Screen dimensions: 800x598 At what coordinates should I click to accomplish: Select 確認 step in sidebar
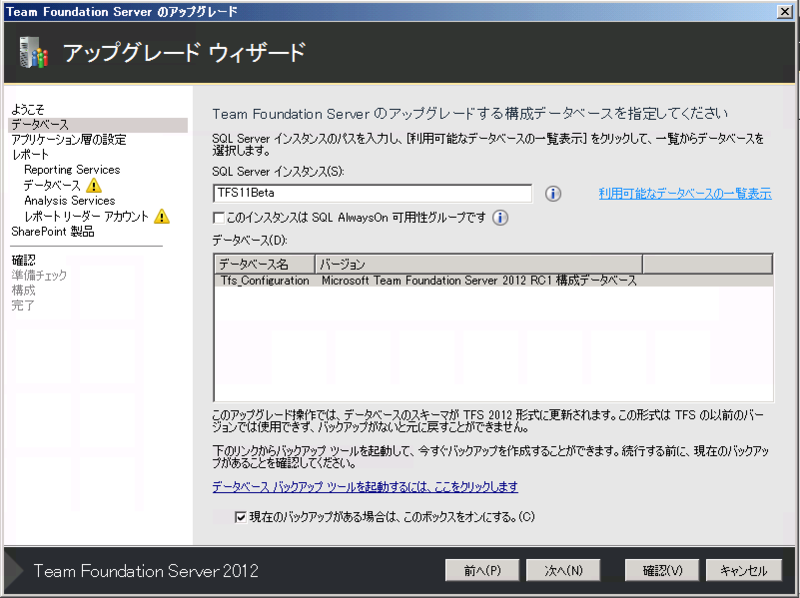23,260
